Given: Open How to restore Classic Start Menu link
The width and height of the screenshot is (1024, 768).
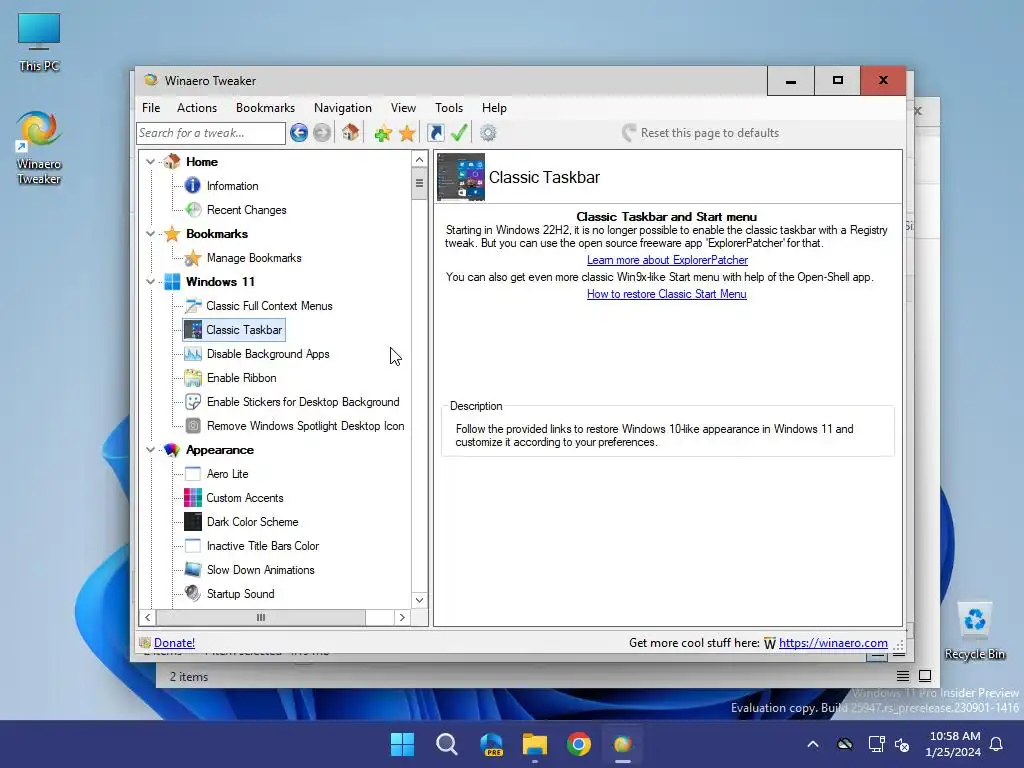Looking at the screenshot, I should click(x=666, y=294).
